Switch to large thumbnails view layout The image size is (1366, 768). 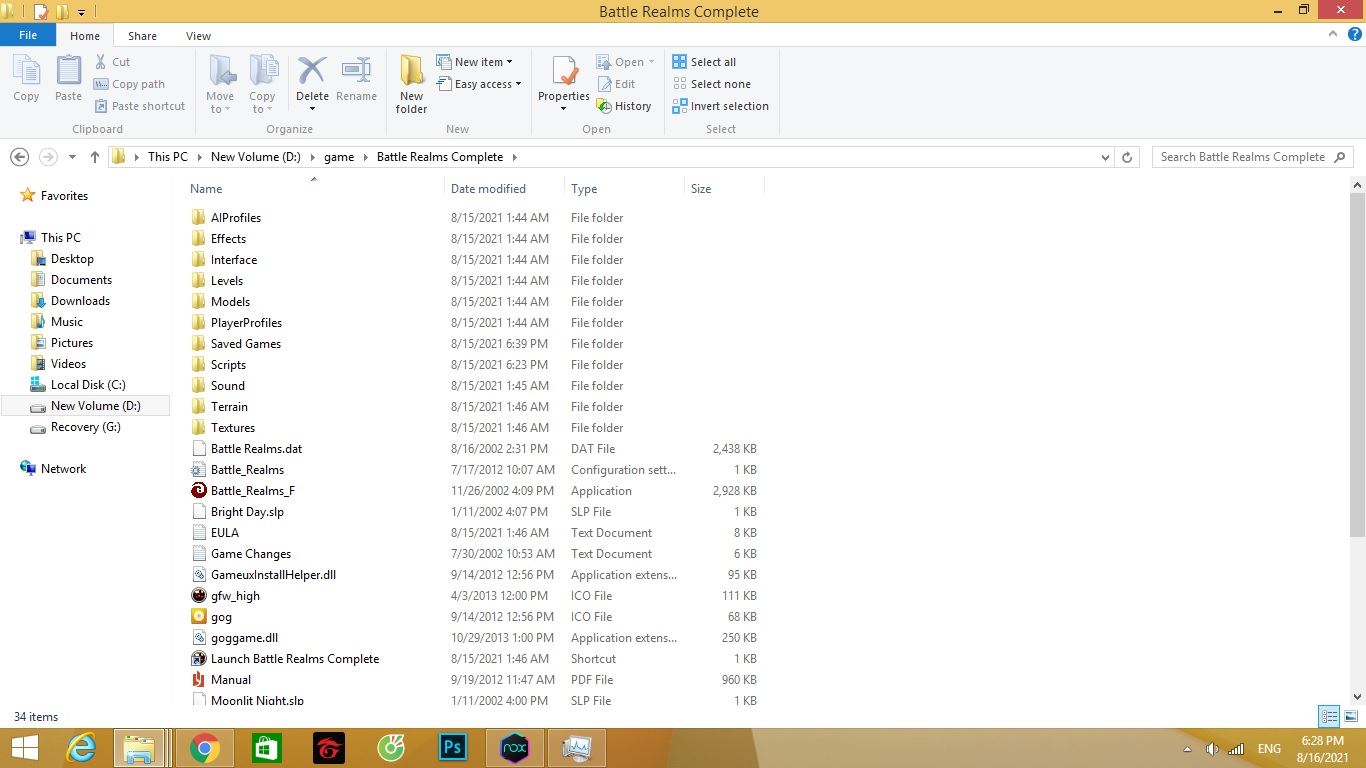tap(1351, 716)
